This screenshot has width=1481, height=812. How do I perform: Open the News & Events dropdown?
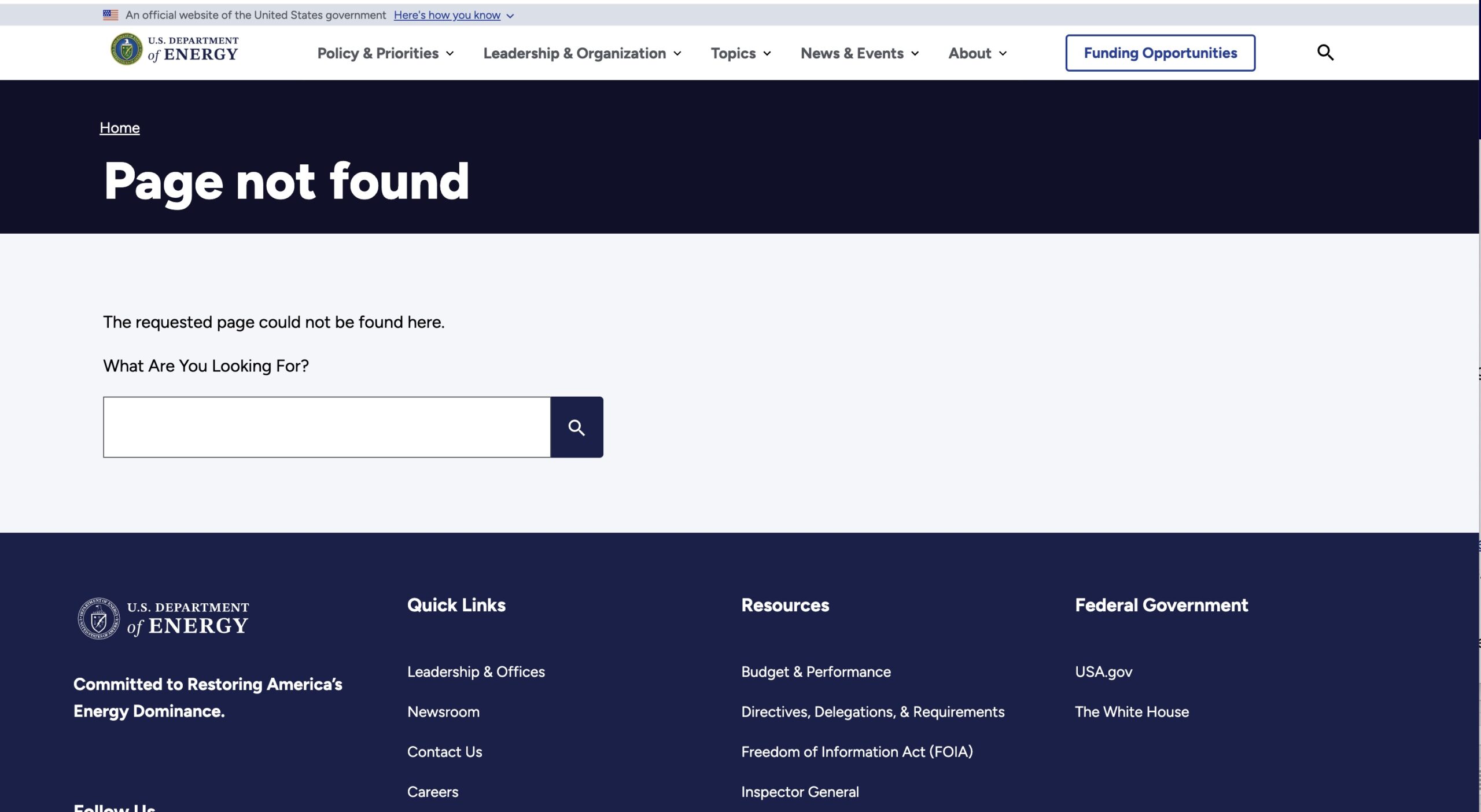click(x=860, y=53)
